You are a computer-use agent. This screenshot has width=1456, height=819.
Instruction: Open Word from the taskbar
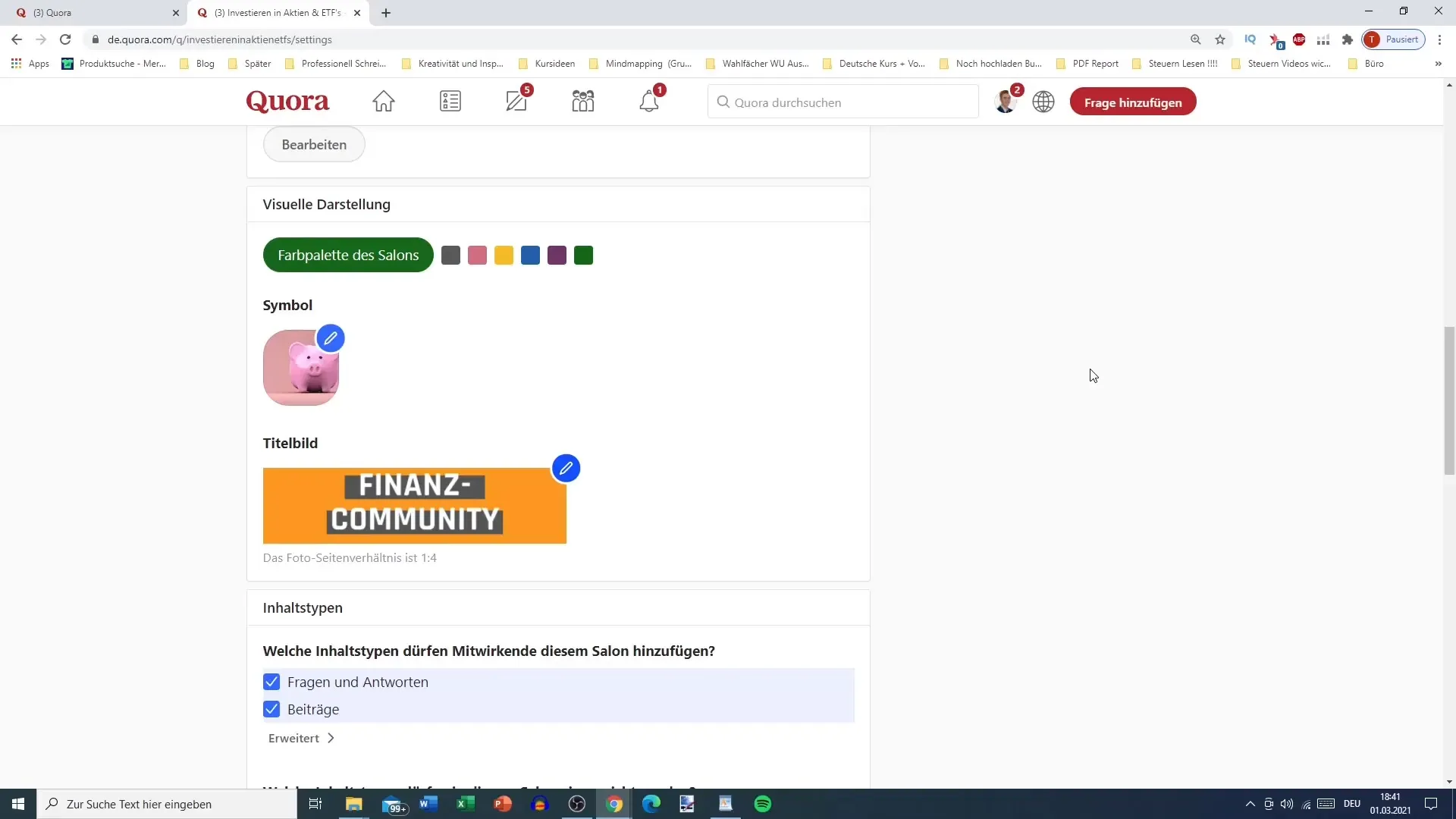point(428,804)
